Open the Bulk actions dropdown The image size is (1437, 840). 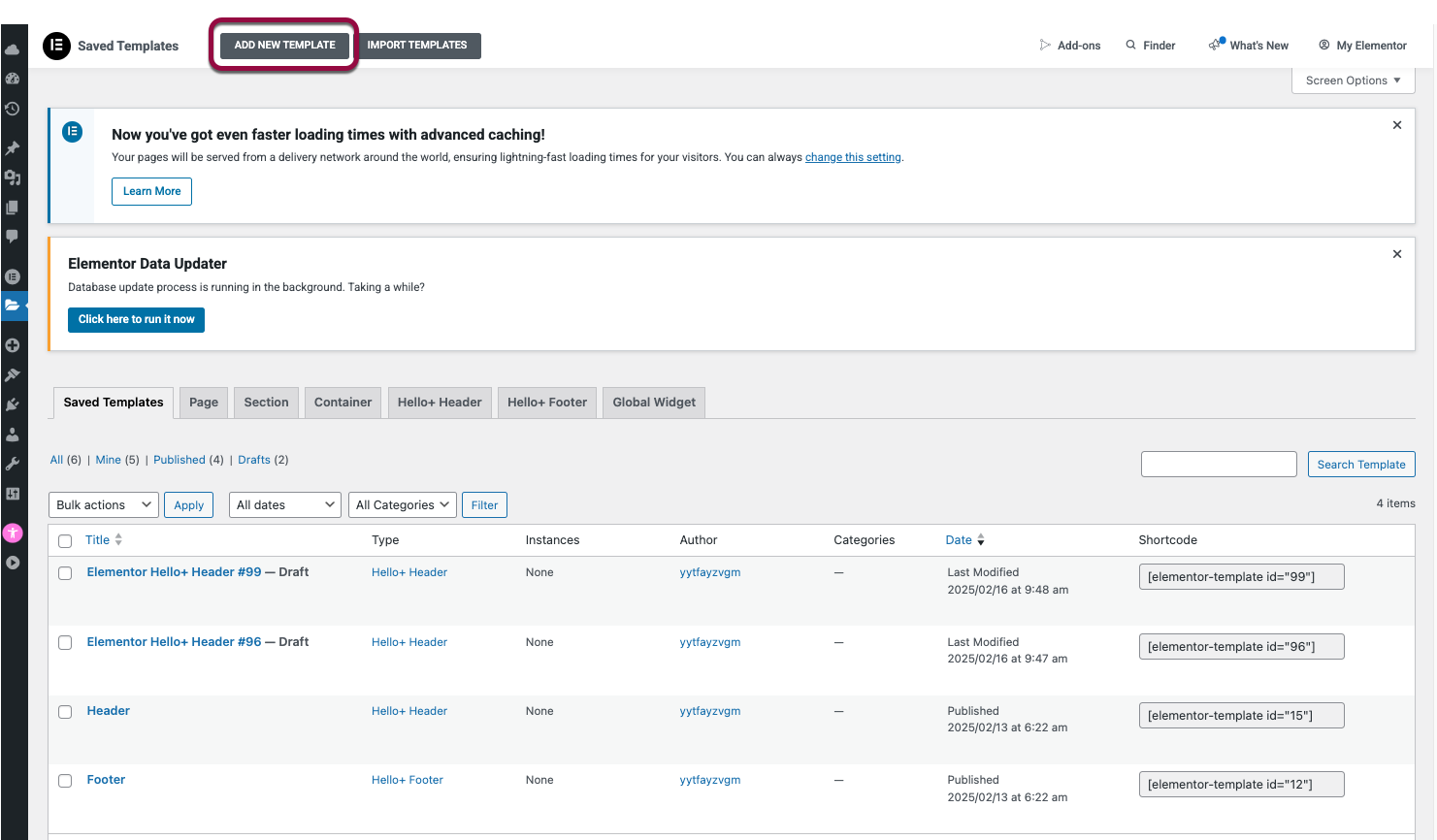click(104, 504)
